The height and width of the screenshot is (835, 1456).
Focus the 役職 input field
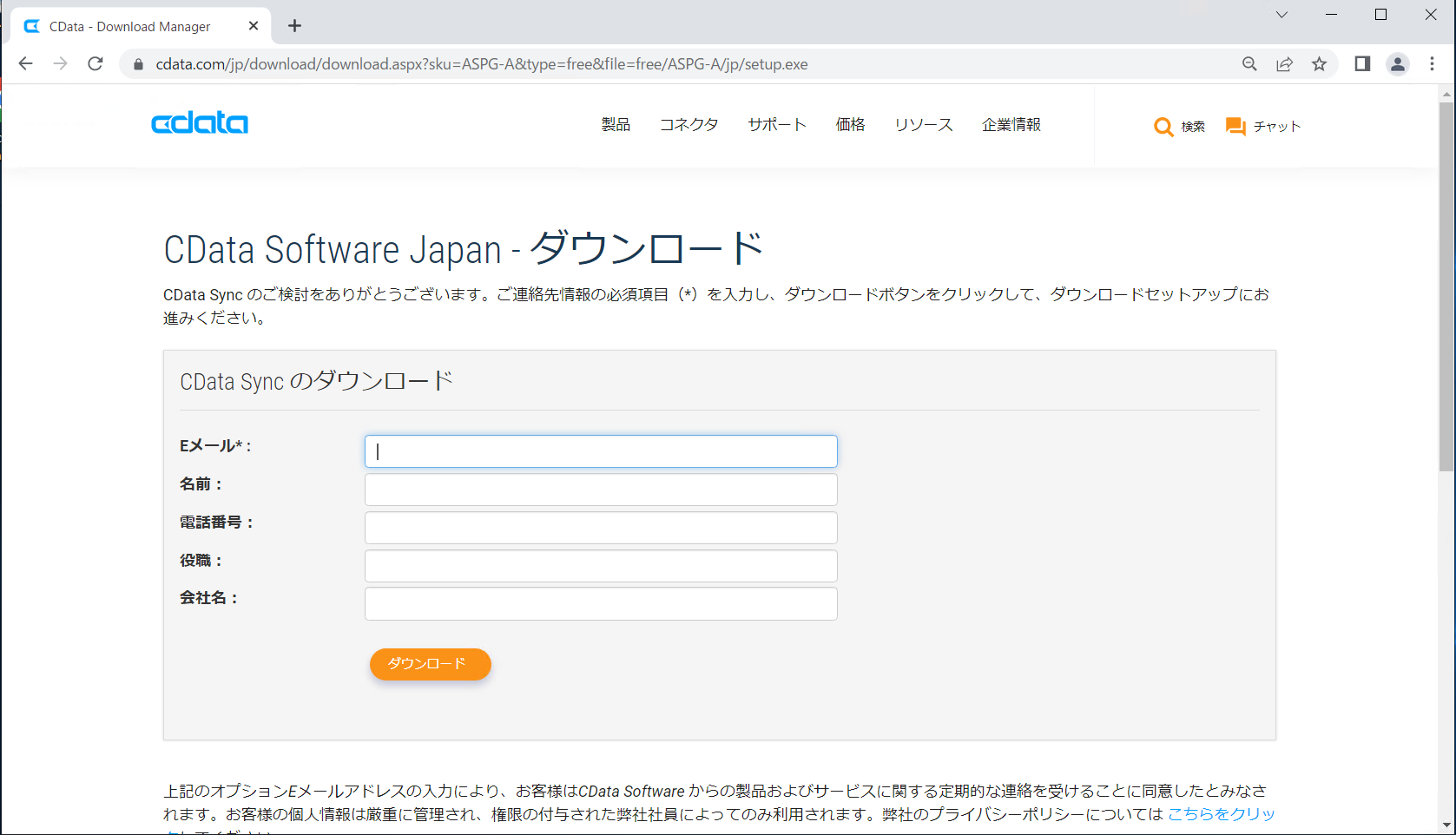[601, 566]
